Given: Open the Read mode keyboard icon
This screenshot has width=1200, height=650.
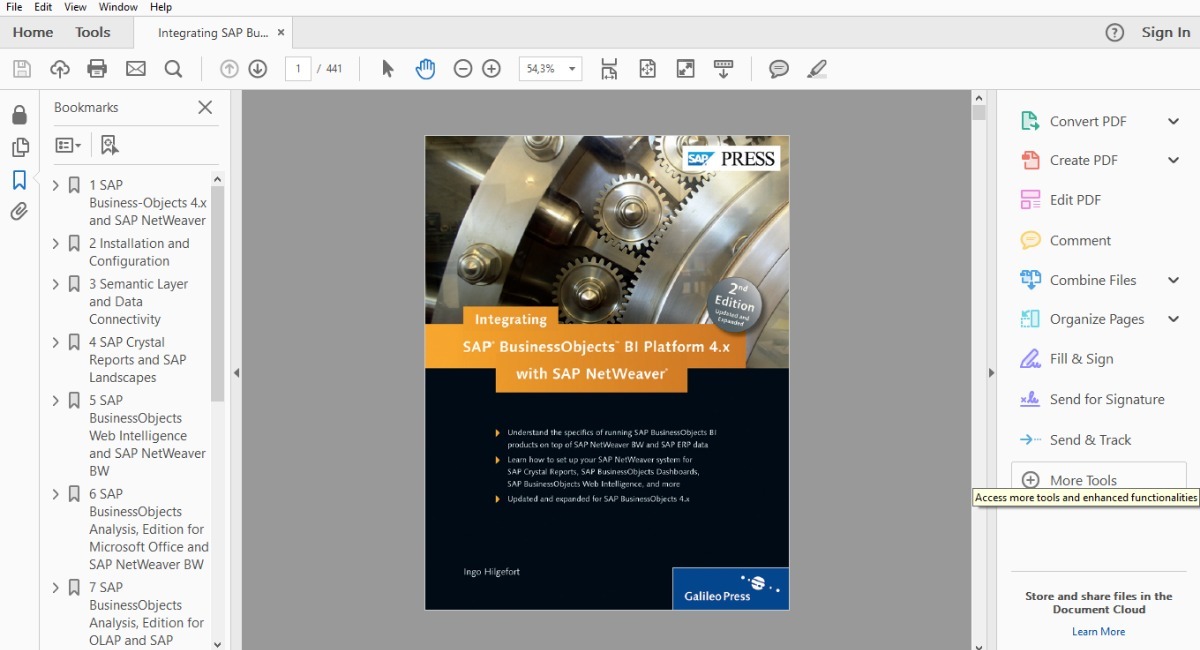Looking at the screenshot, I should click(x=723, y=69).
